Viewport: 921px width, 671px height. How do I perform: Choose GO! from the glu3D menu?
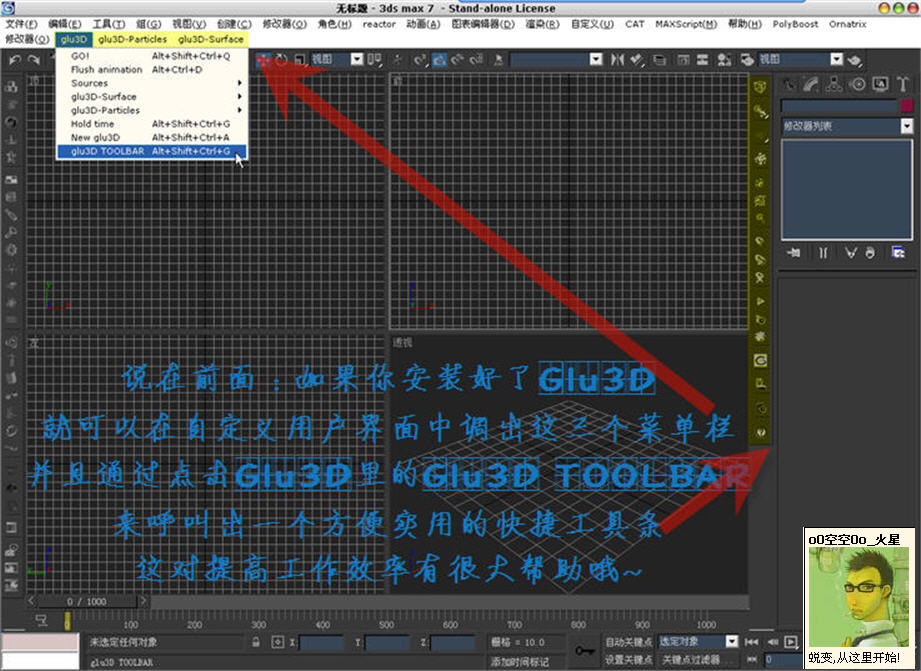click(x=152, y=56)
